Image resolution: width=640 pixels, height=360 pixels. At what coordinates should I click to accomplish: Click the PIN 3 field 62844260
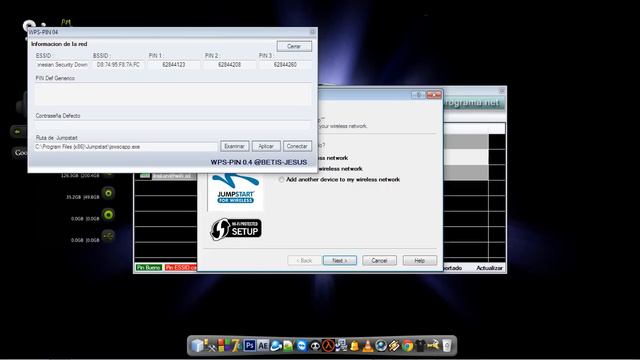click(285, 65)
